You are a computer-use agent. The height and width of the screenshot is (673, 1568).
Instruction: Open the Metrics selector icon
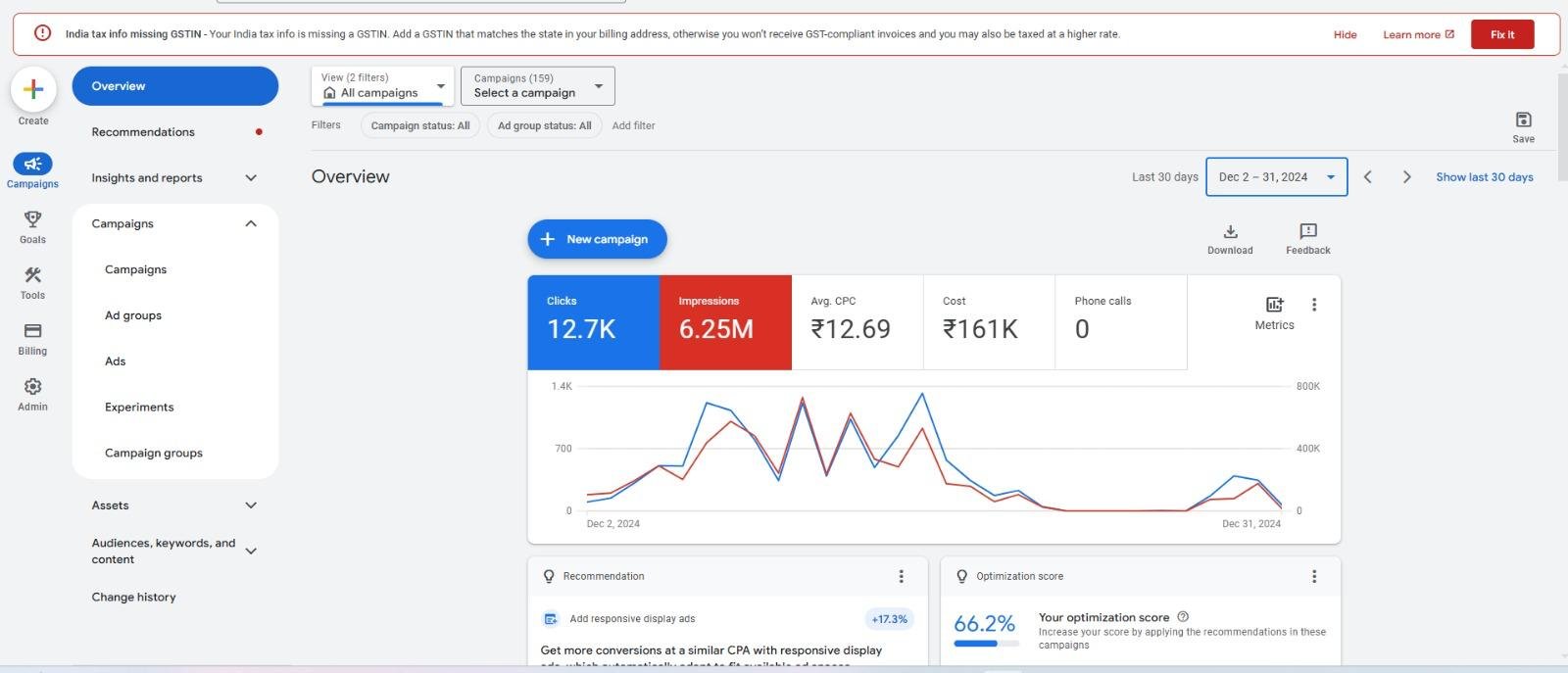(x=1274, y=306)
